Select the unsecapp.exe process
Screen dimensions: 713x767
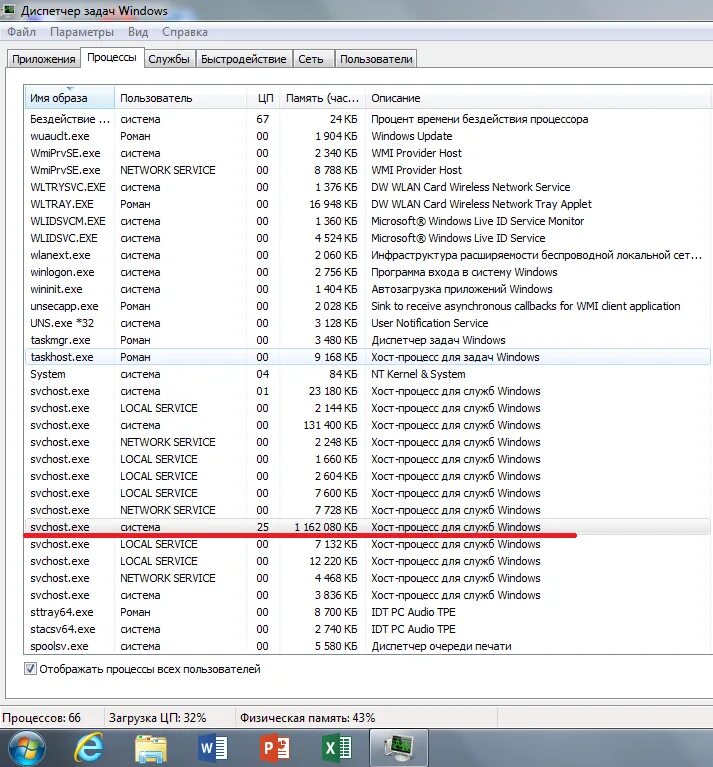tap(367, 306)
